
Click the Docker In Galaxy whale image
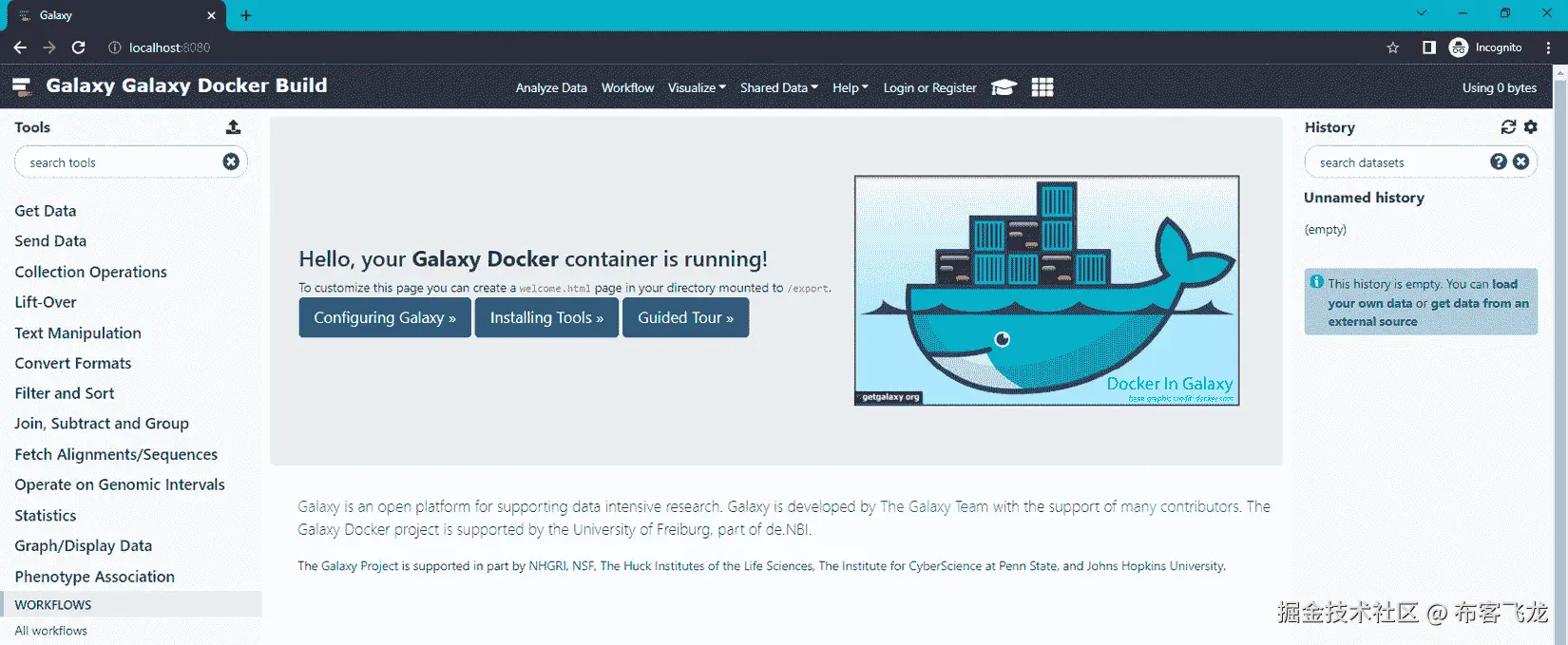(1046, 291)
